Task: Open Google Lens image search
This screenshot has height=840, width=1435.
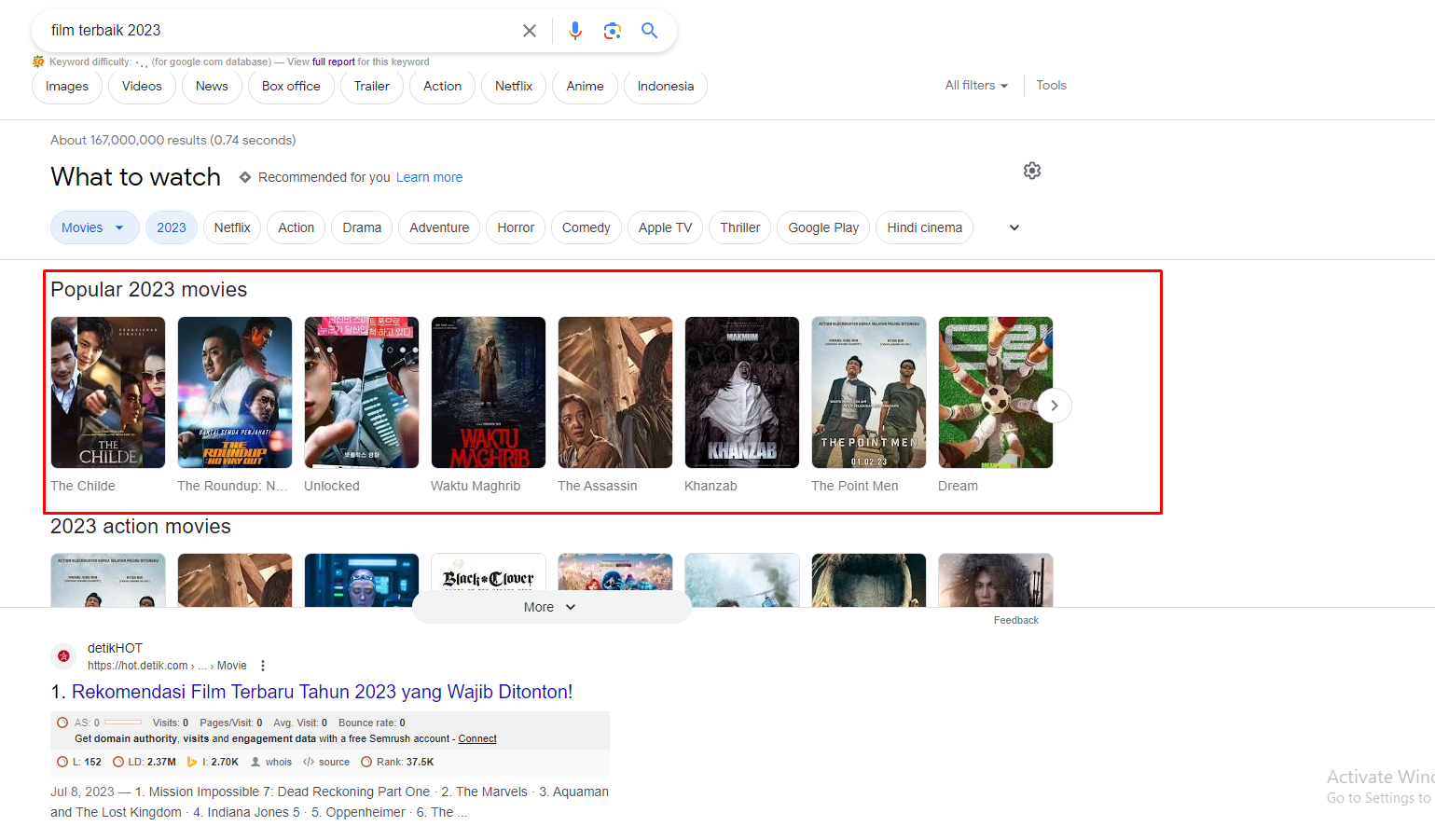Action: (613, 30)
